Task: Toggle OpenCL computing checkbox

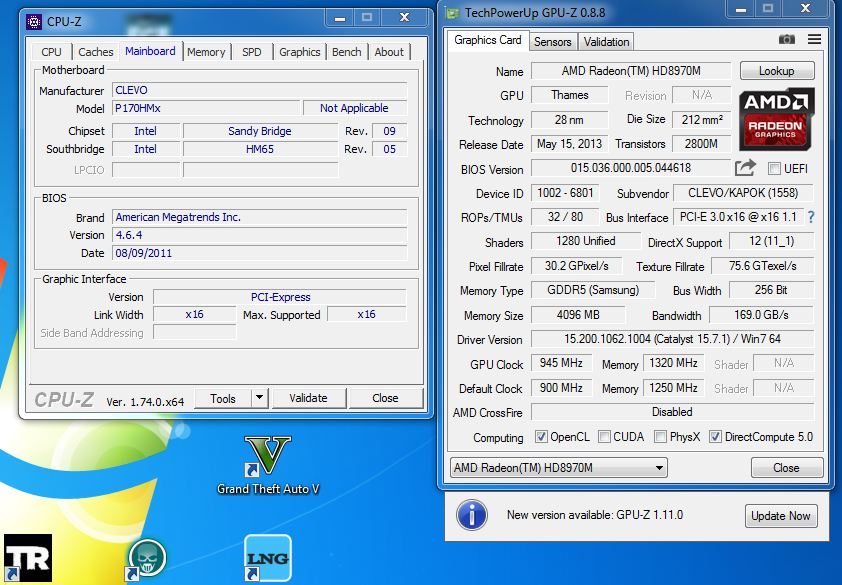Action: (541, 437)
